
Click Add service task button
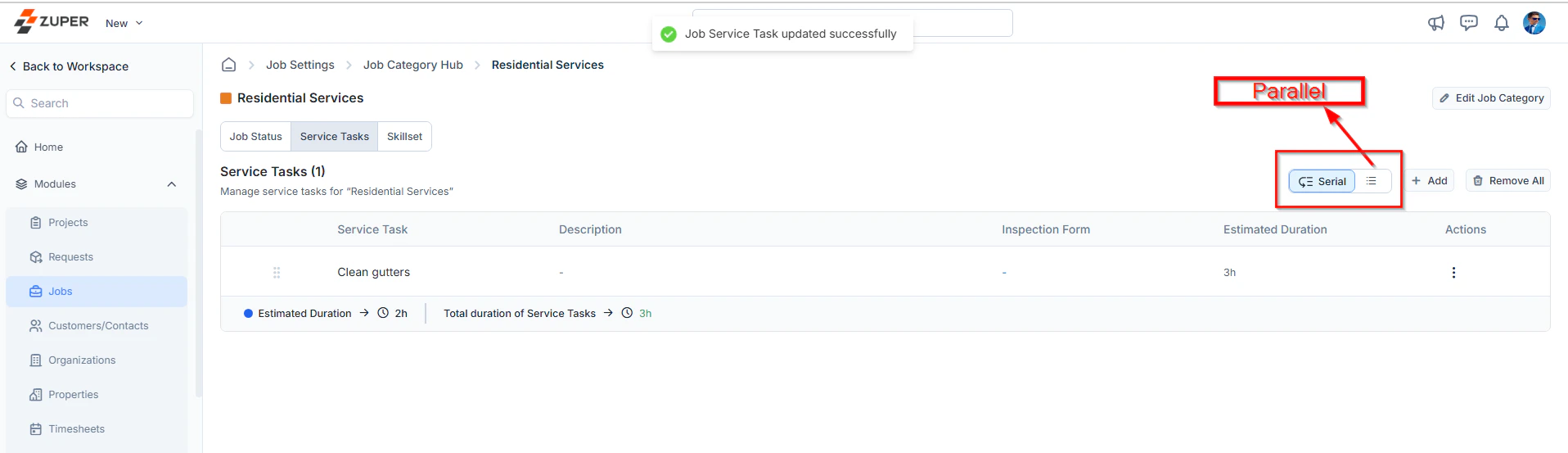(1430, 181)
